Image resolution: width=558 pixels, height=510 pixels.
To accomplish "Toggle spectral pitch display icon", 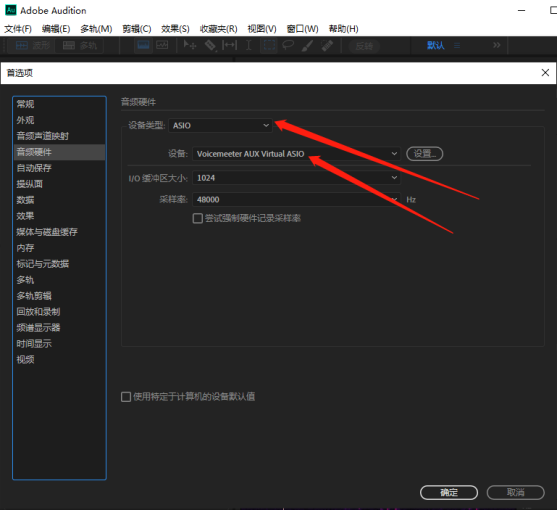I will [x=162, y=46].
